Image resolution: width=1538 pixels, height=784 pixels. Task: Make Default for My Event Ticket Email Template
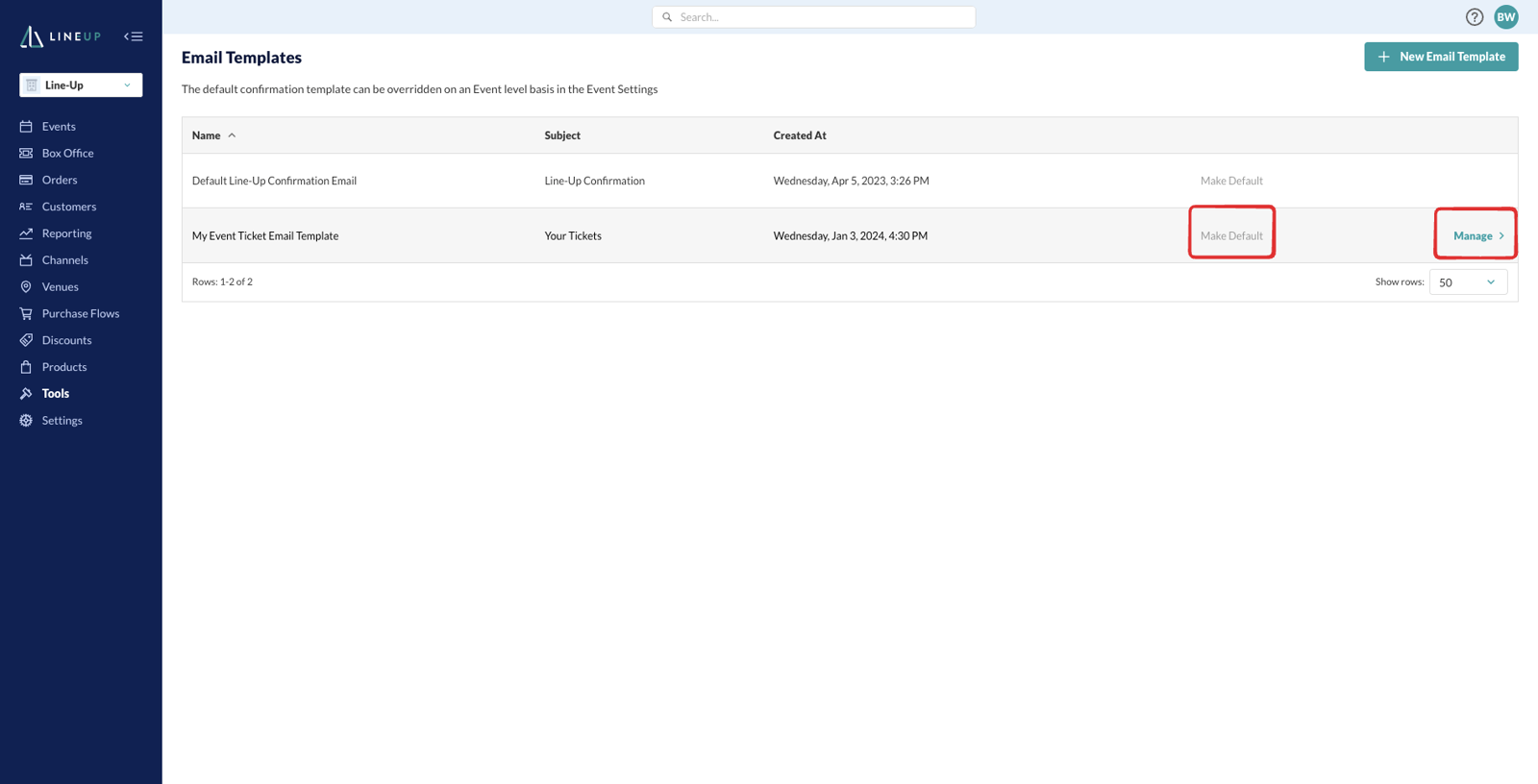tap(1231, 235)
